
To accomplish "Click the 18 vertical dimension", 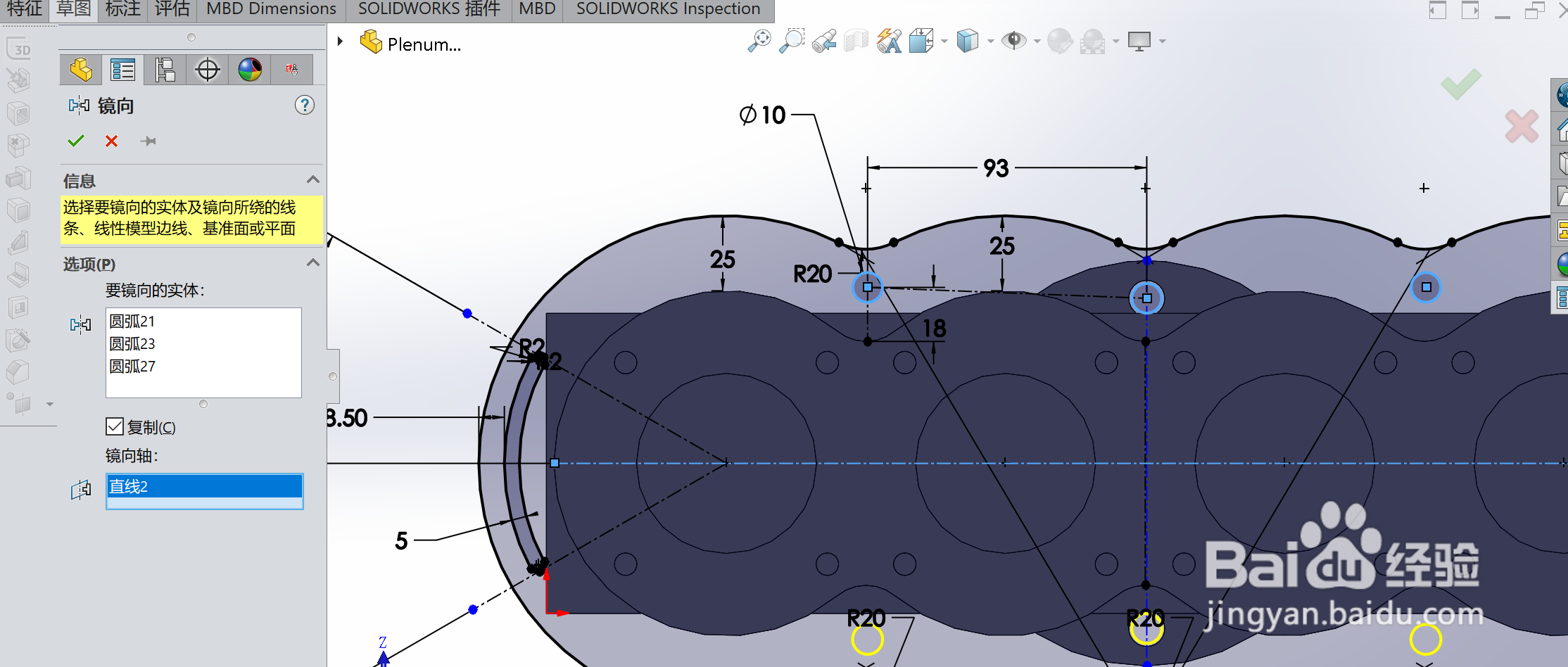I will click(935, 328).
